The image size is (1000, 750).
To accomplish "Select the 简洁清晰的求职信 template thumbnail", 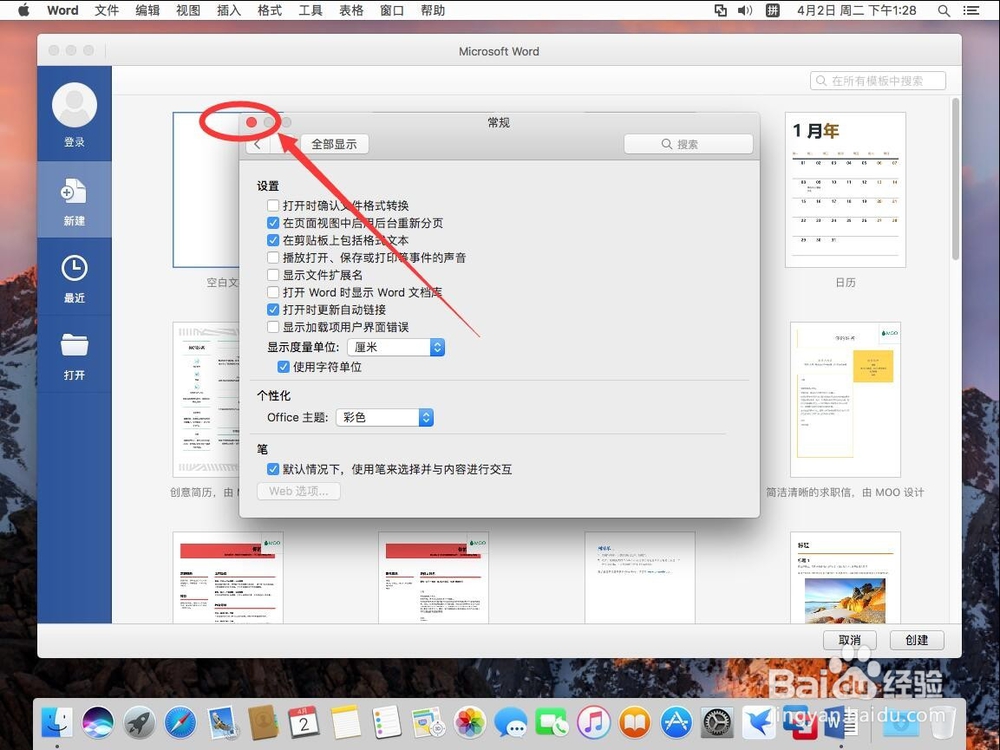I will [845, 399].
